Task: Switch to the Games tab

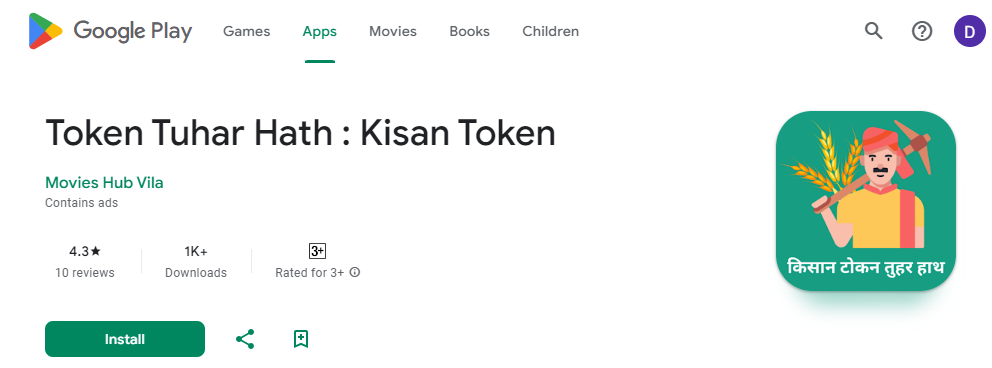Action: pyautogui.click(x=246, y=31)
